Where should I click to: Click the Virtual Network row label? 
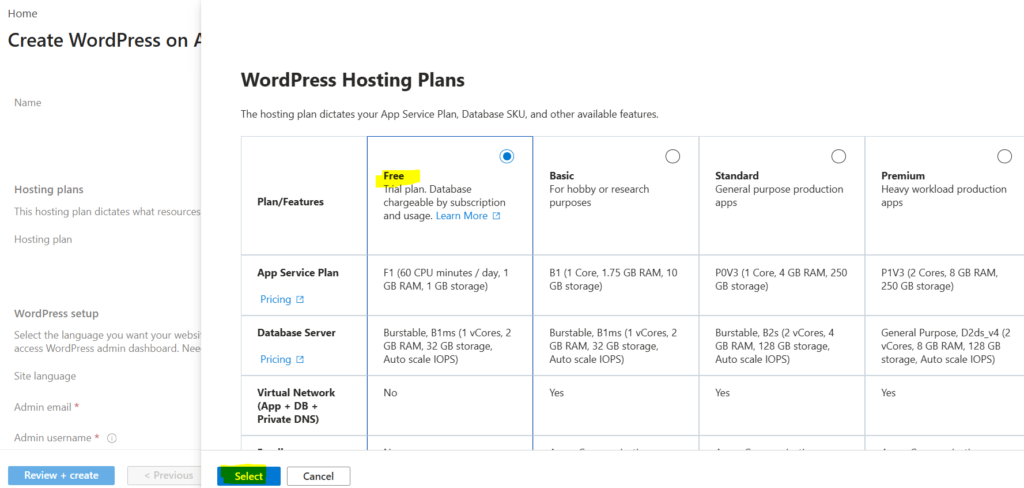tap(296, 406)
